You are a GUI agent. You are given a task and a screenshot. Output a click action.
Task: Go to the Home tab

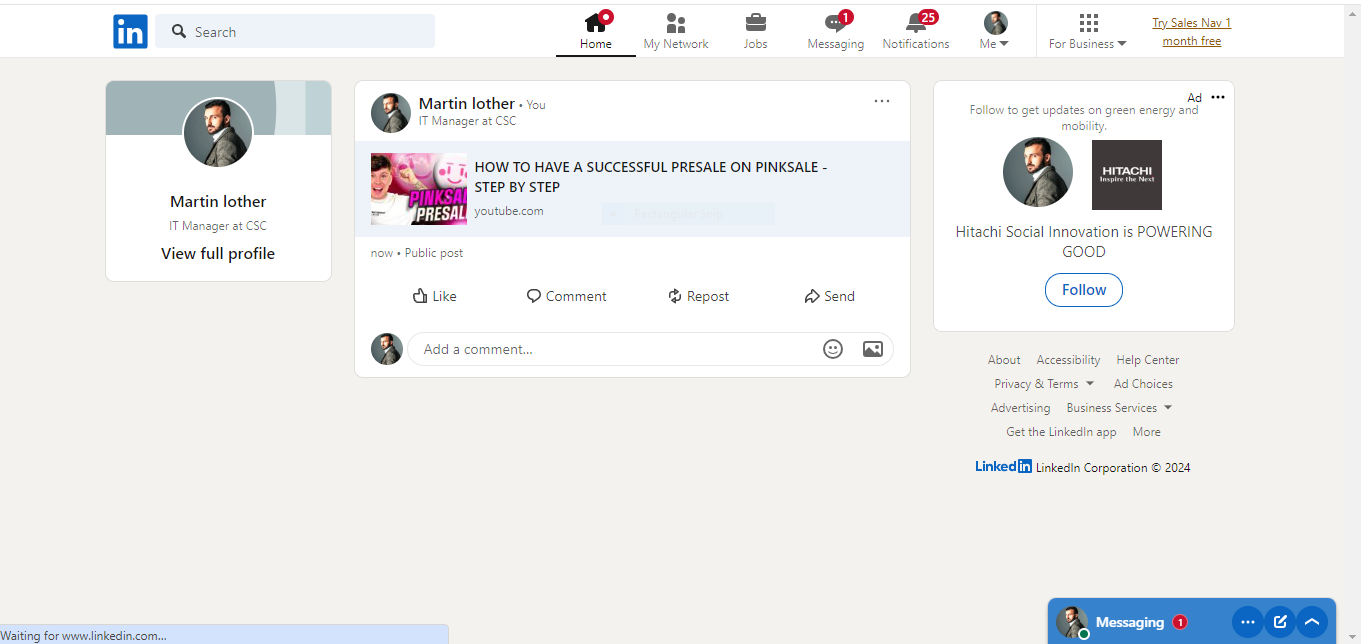596,32
